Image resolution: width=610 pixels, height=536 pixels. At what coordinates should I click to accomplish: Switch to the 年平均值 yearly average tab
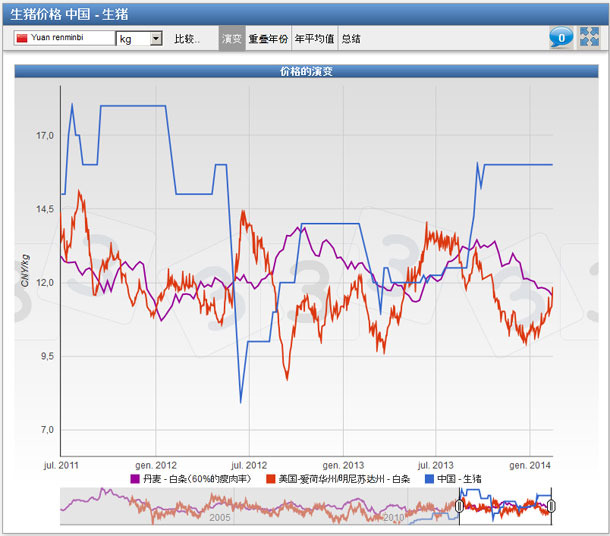point(314,38)
